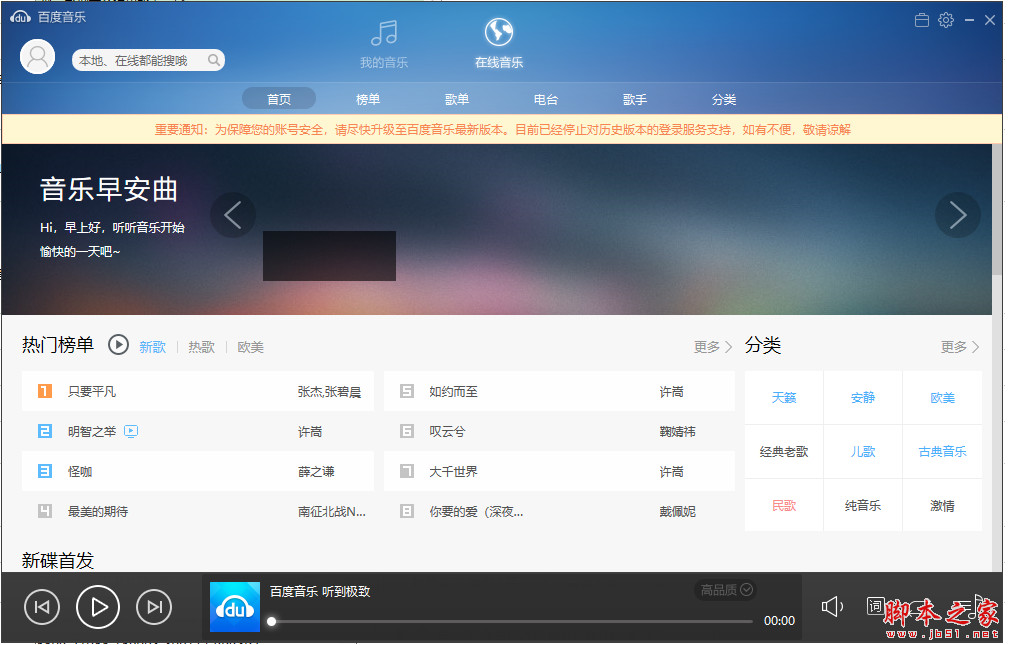Open artist 许嵩 in the 如约而至 row
Screen dimensions: 1010x645
671,392
